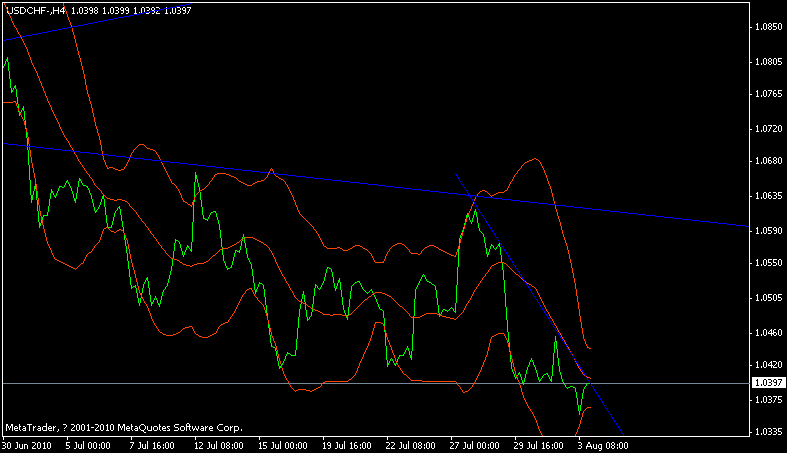
Task: Click the 27 Jul 00:00 time marker
Action: (x=474, y=445)
